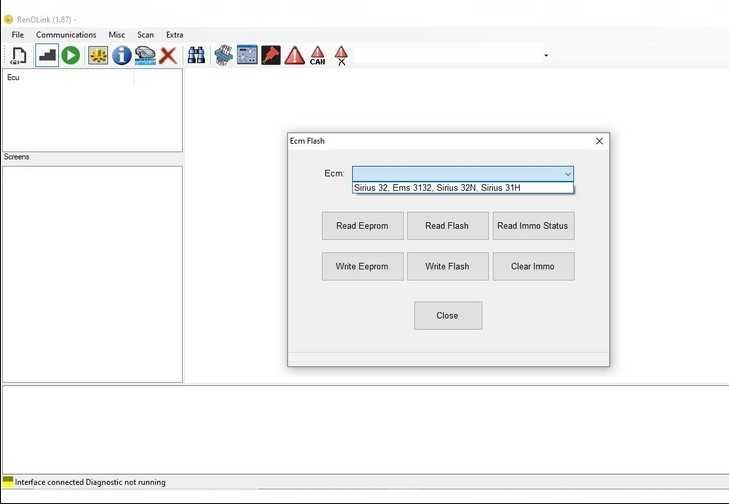
Task: Click the Ecu column header
Action: tap(68, 78)
